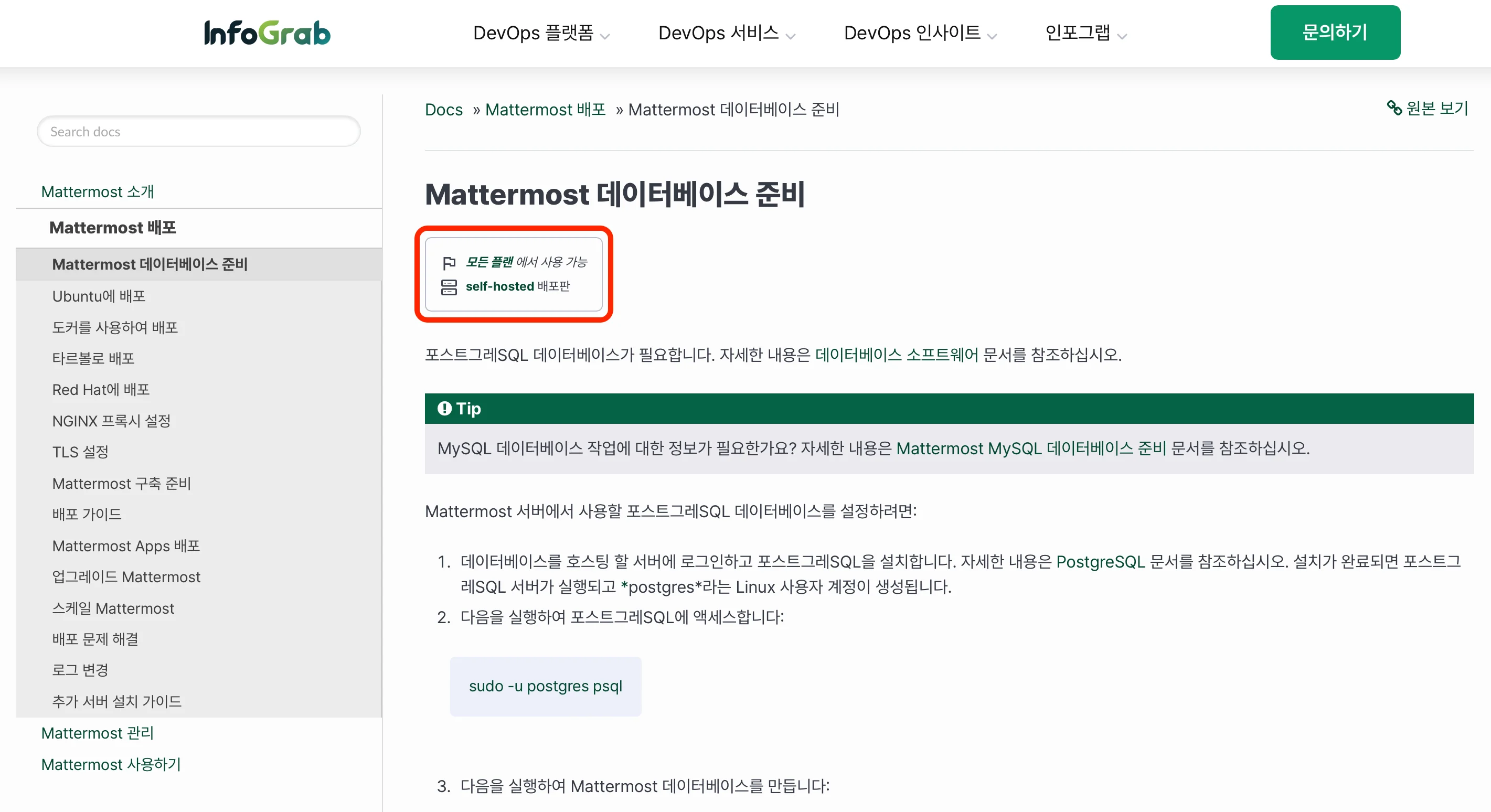Click the InfoGrab logo in the header
The image size is (1491, 812).
(x=267, y=33)
